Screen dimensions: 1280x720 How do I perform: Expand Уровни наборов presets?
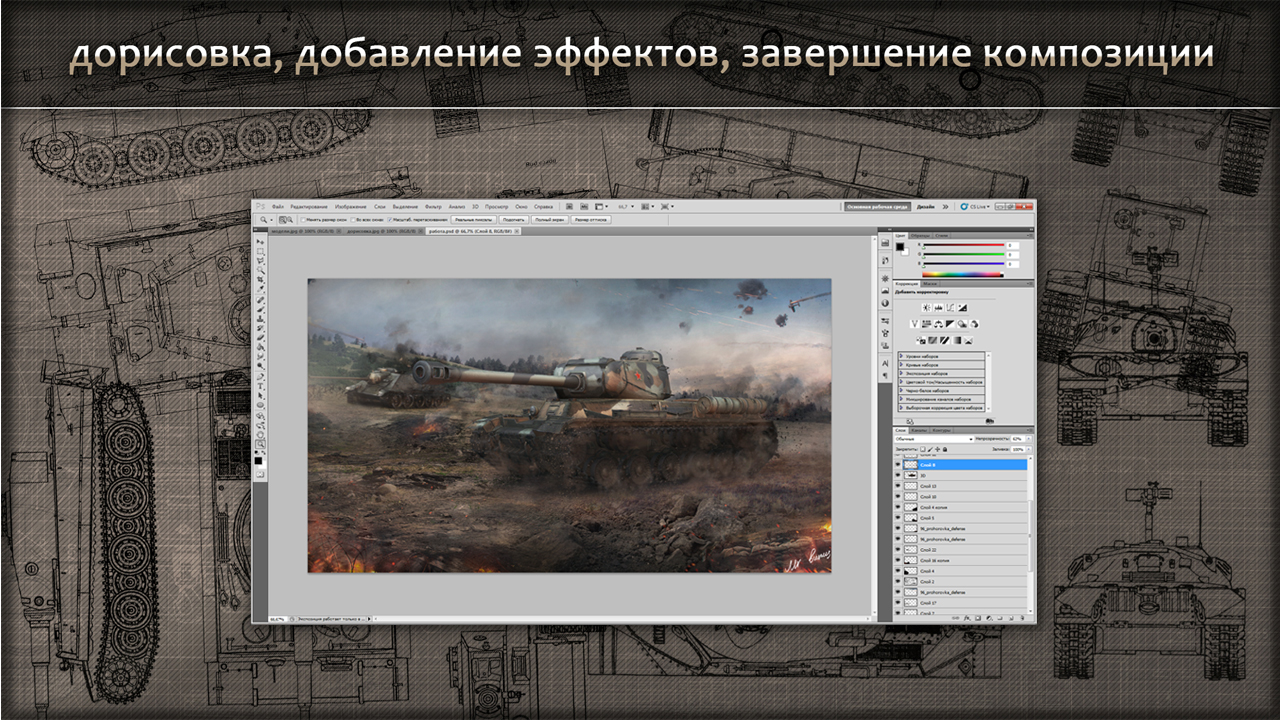click(x=901, y=356)
